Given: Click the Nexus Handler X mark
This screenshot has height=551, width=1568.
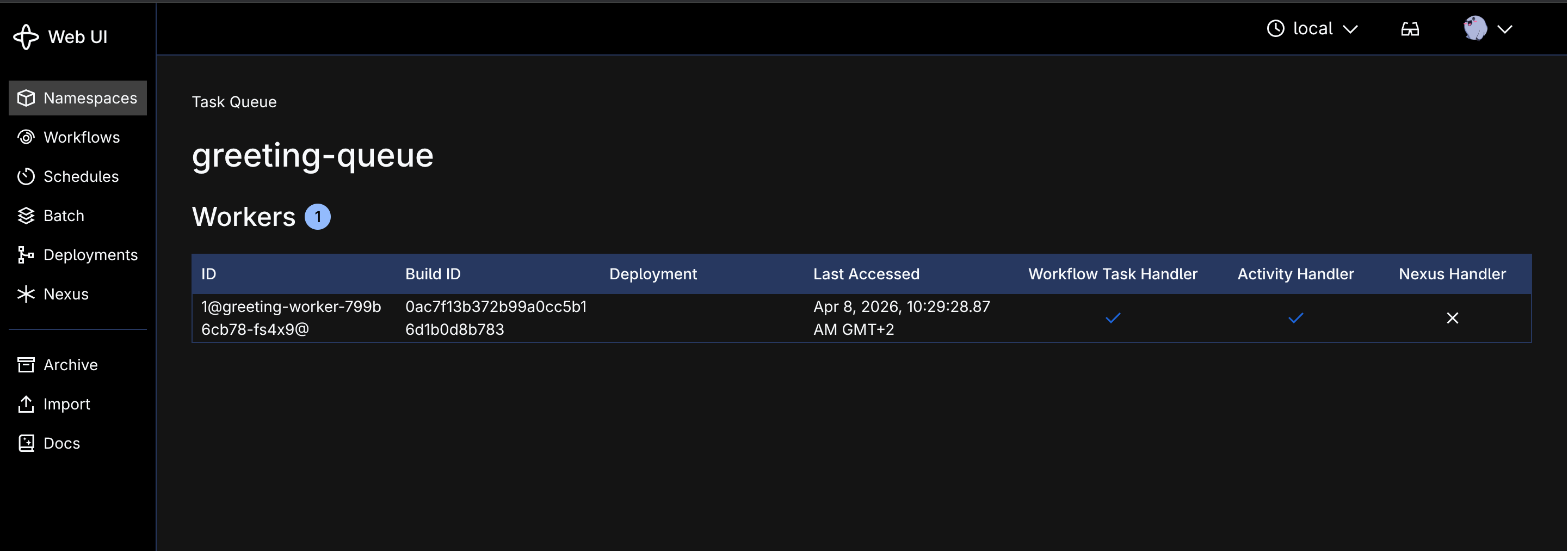Looking at the screenshot, I should 1453,318.
